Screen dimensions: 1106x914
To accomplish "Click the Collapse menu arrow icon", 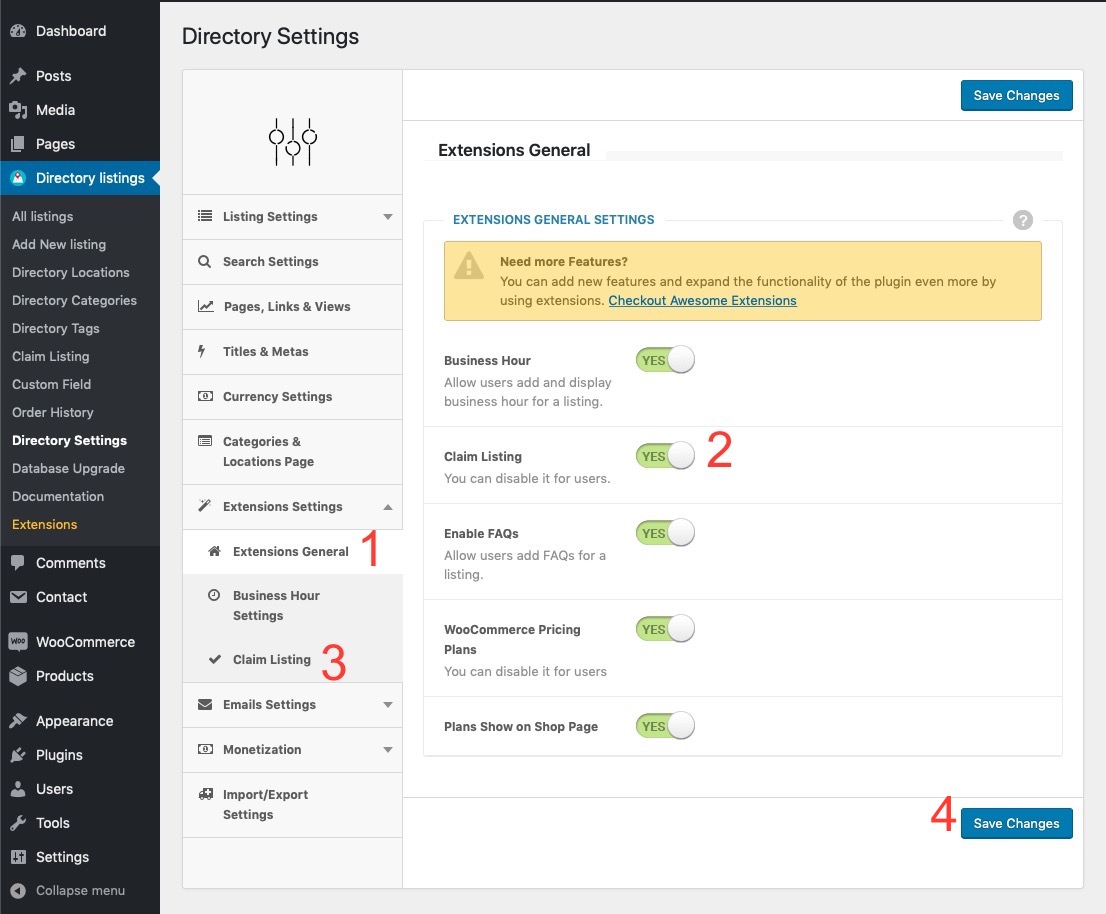I will click(x=18, y=891).
